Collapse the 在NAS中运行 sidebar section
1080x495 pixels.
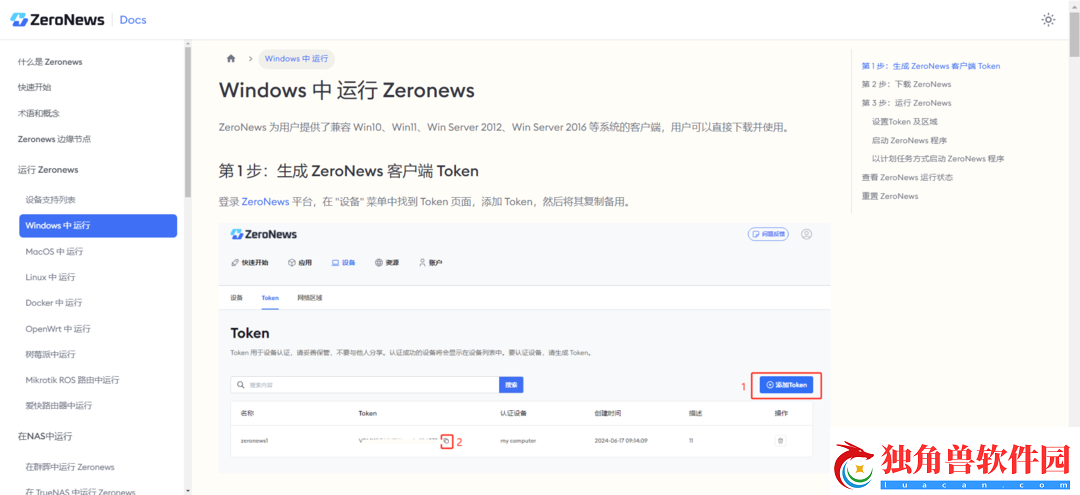[x=45, y=436]
